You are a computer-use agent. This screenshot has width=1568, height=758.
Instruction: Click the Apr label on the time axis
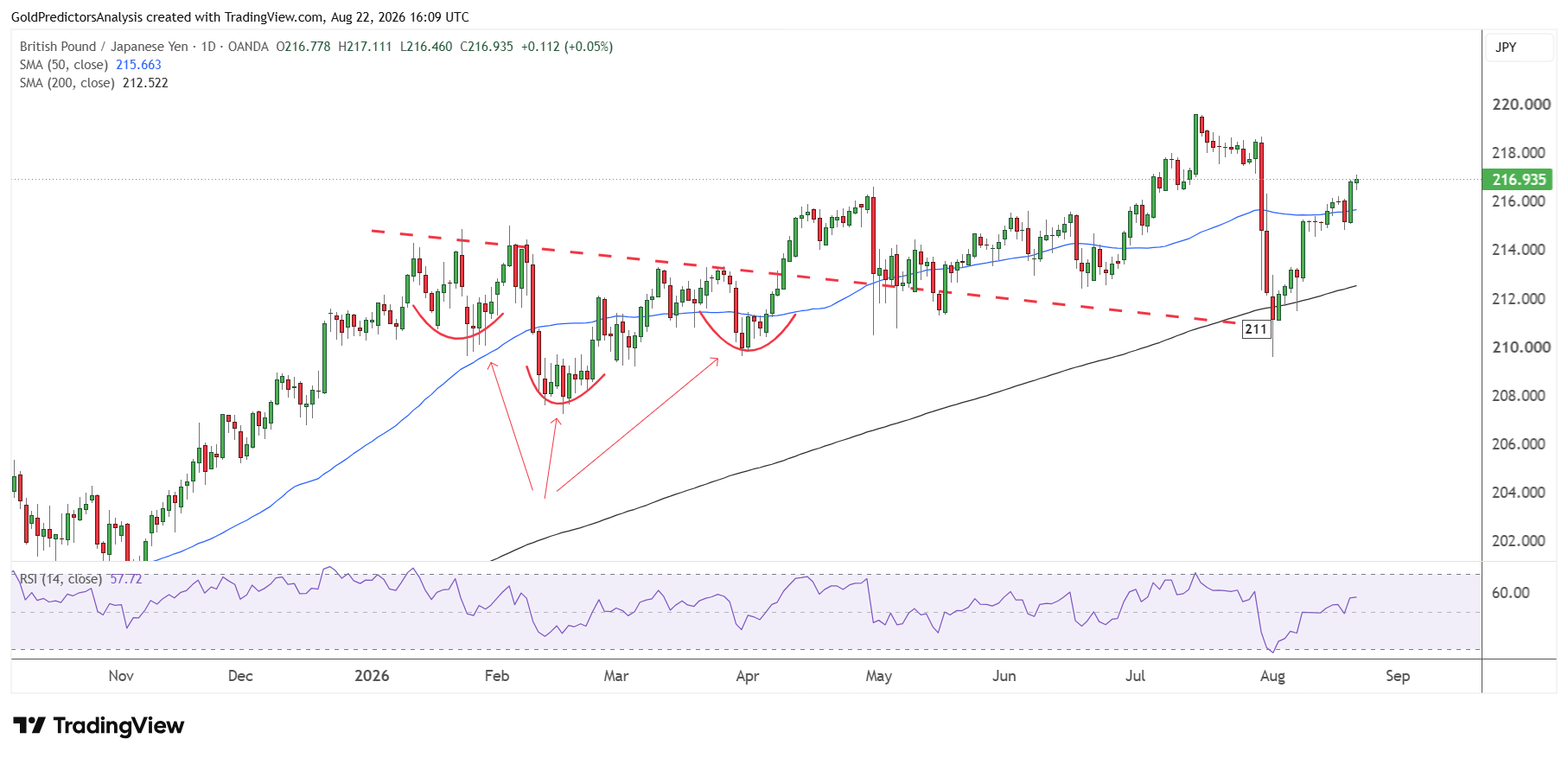[748, 676]
